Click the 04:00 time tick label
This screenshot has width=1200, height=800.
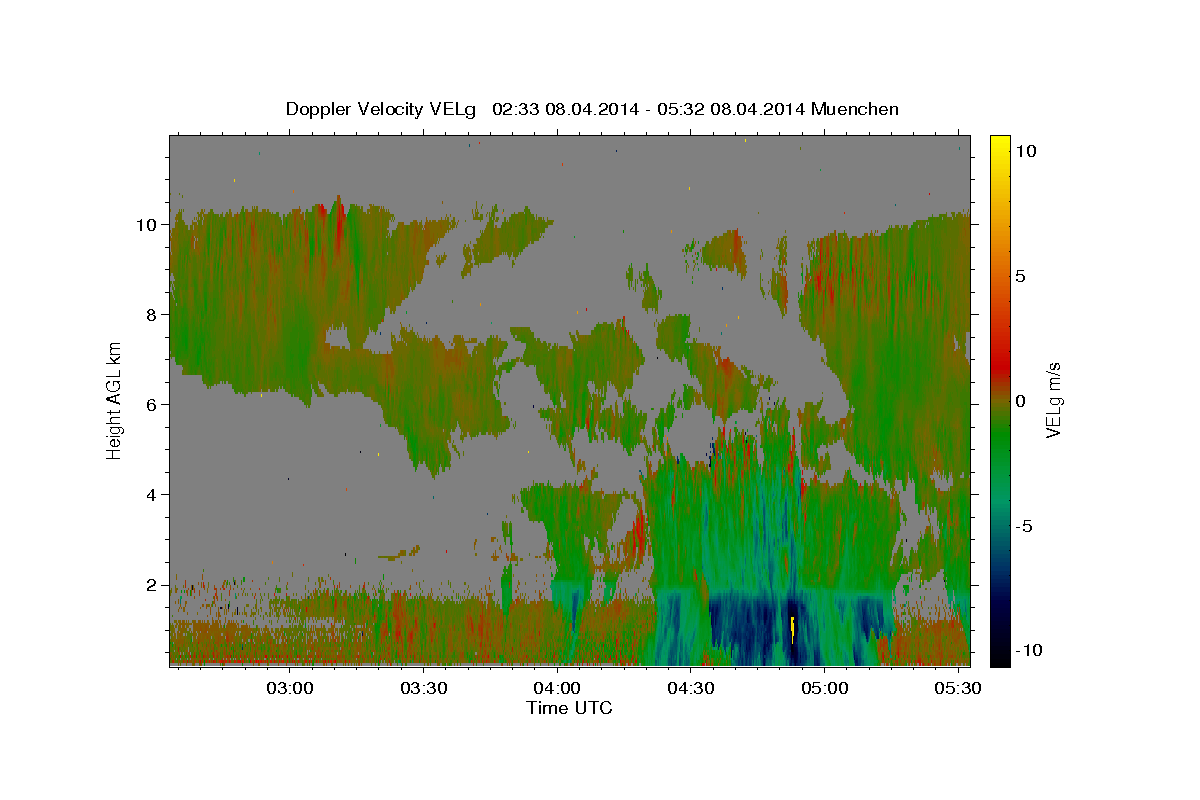pos(556,689)
